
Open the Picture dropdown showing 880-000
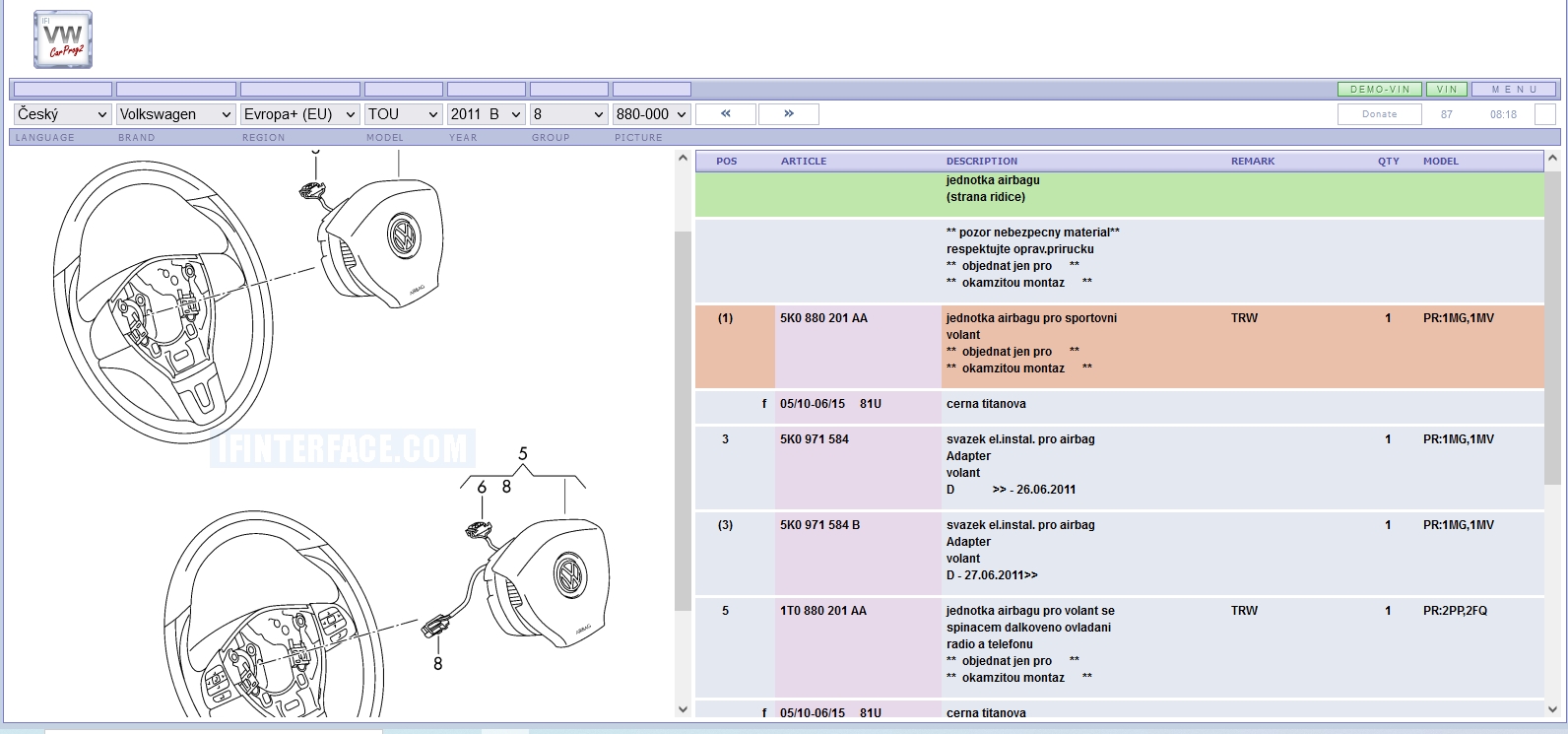coord(652,114)
